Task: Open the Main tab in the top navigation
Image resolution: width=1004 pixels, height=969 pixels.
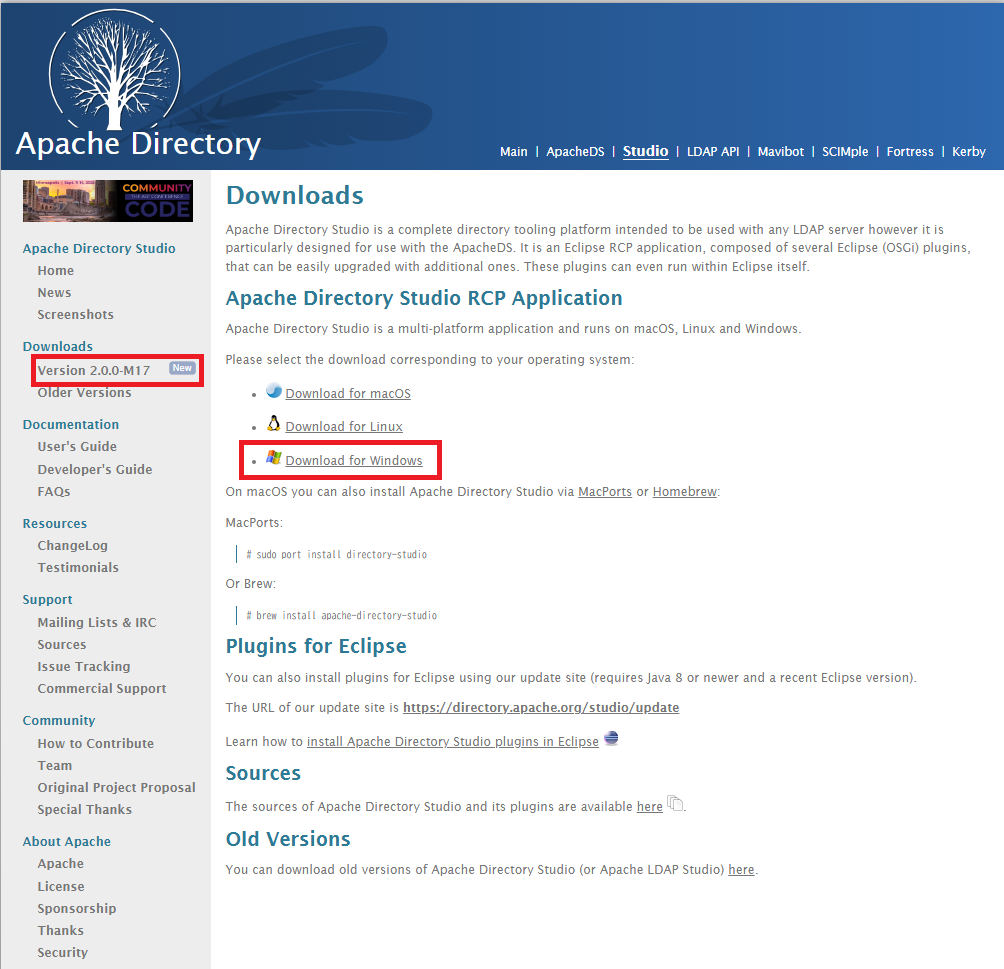Action: 514,152
